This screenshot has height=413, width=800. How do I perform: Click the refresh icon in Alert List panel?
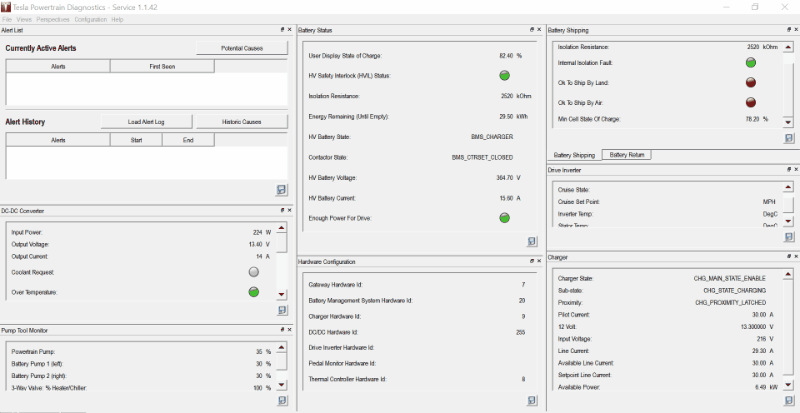pyautogui.click(x=282, y=190)
